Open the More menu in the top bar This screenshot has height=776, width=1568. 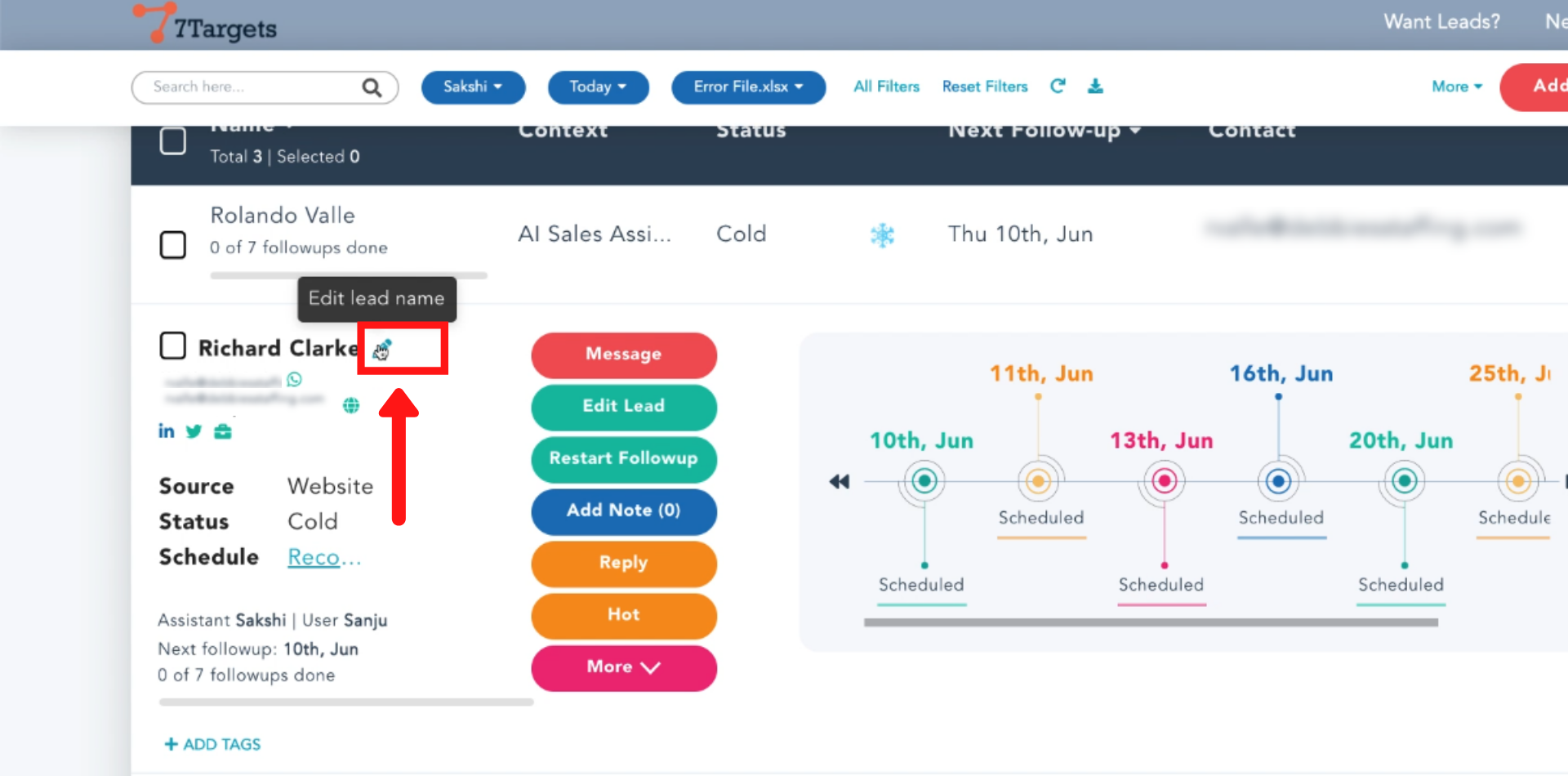click(1456, 87)
